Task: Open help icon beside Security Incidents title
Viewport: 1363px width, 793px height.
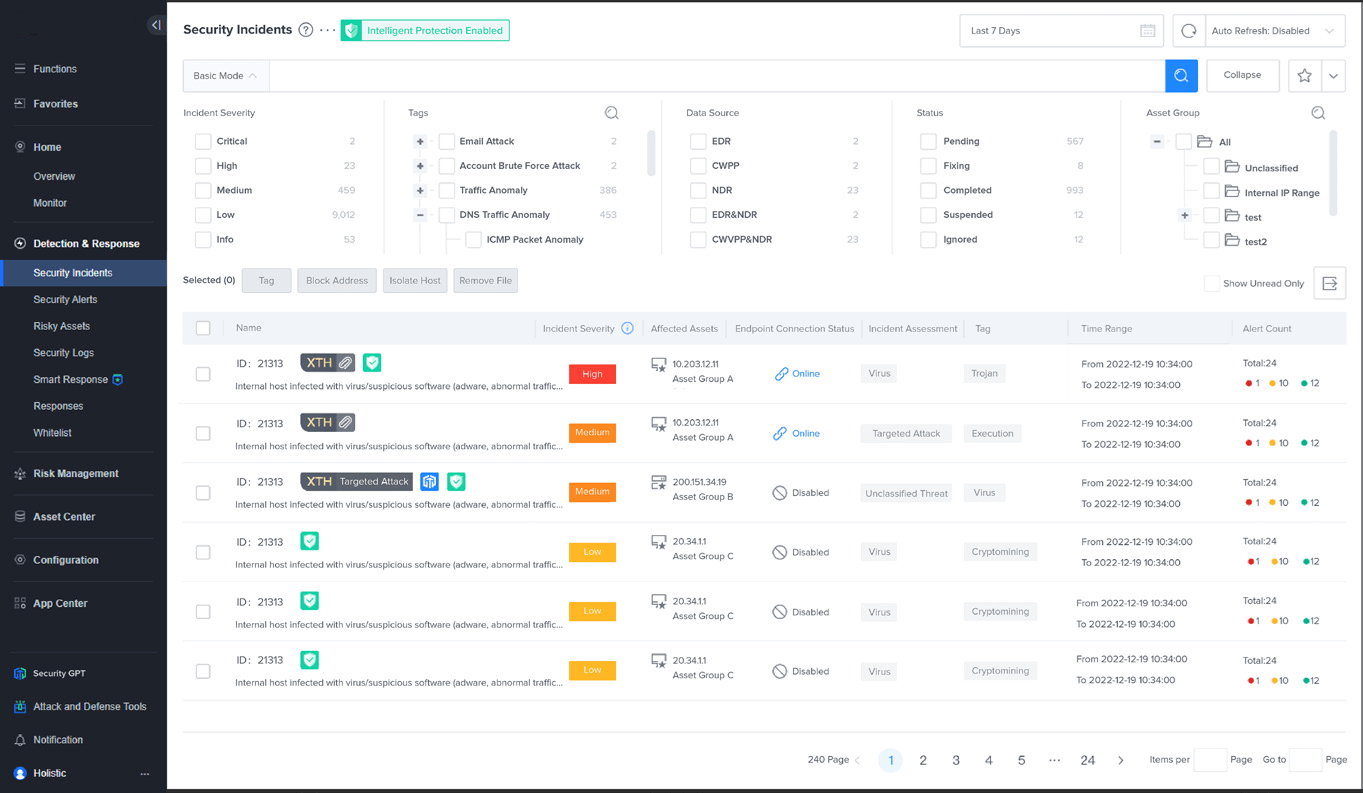Action: coord(306,30)
